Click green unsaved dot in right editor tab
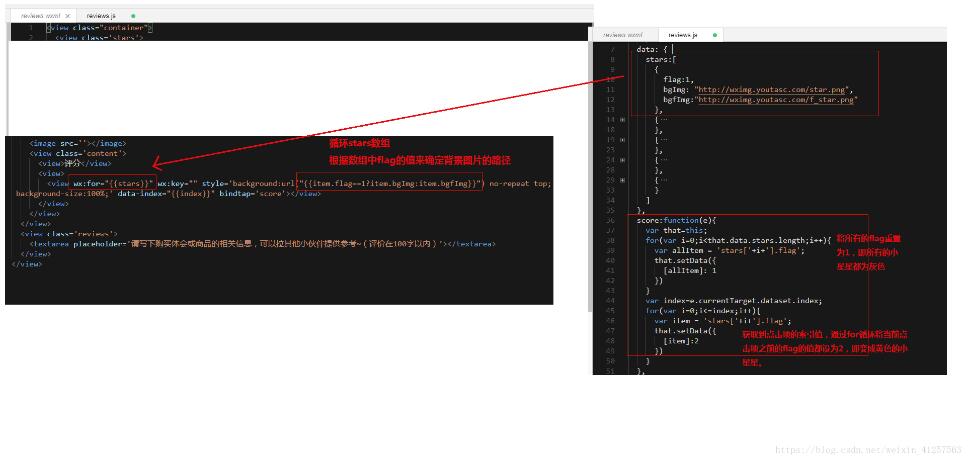Screen dimensions: 971x467 coord(715,35)
